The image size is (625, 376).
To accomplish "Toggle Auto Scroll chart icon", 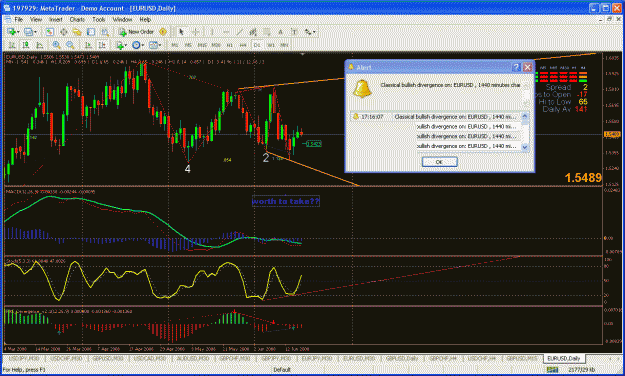I will [88, 45].
